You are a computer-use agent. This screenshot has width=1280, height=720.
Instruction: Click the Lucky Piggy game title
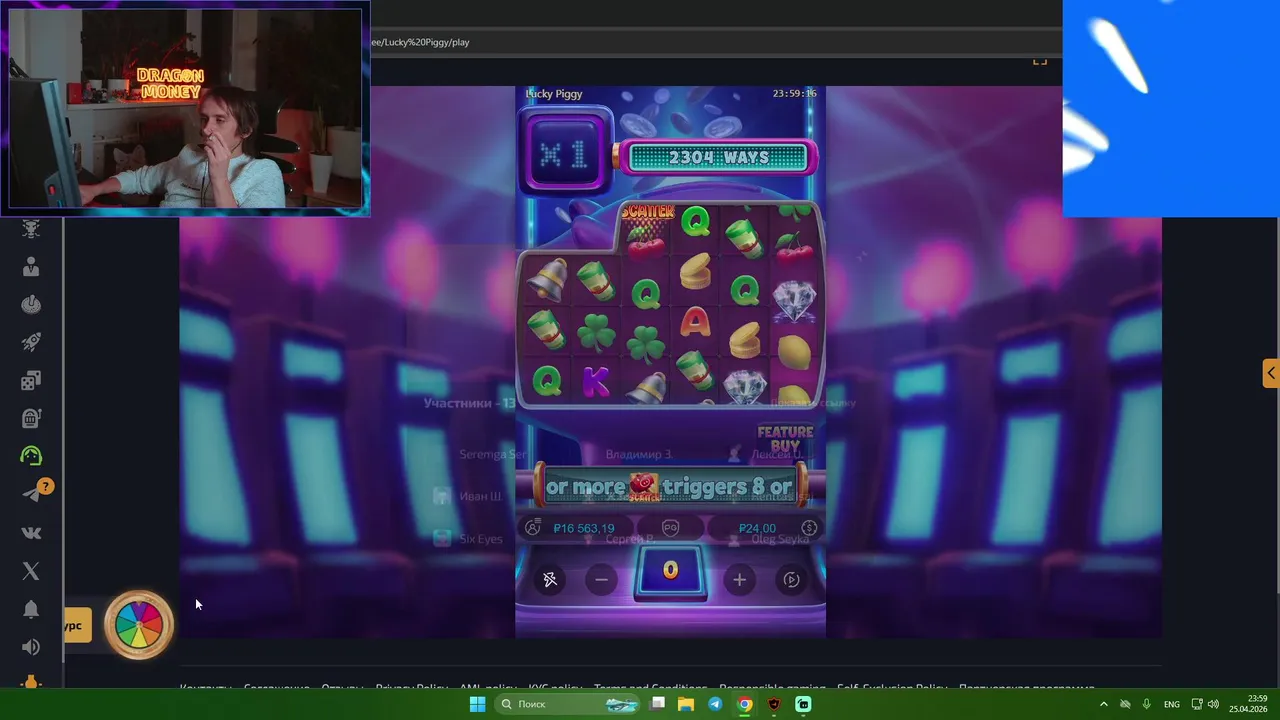coord(554,94)
